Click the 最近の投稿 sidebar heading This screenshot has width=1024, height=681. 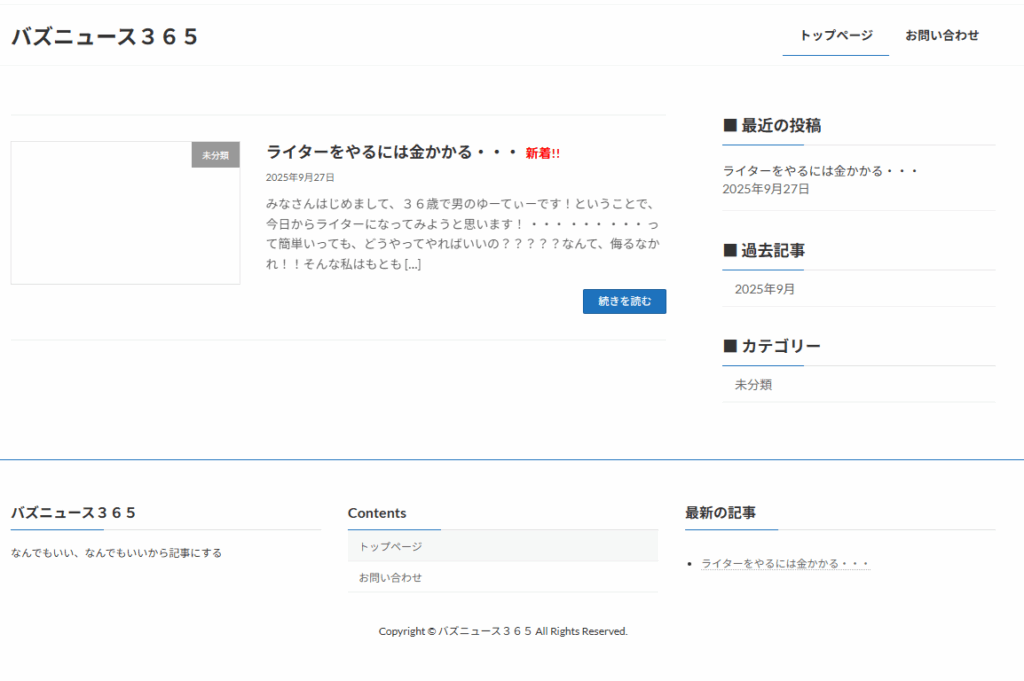(772, 126)
